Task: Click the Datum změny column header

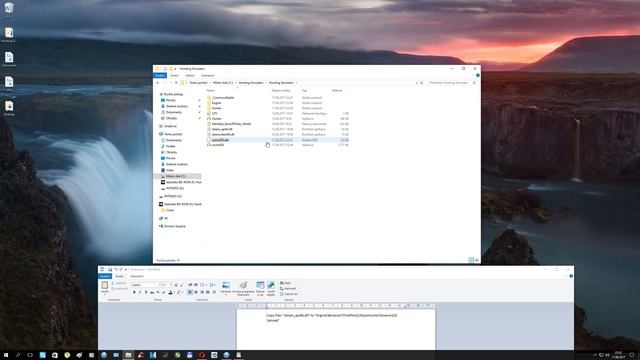Action: 281,91
